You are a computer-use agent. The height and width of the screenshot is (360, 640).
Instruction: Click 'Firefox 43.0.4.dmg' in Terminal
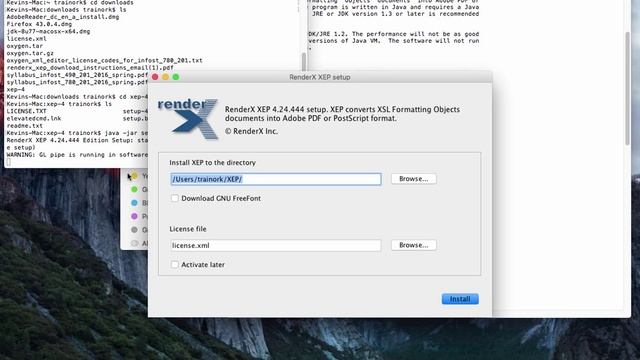[39, 24]
